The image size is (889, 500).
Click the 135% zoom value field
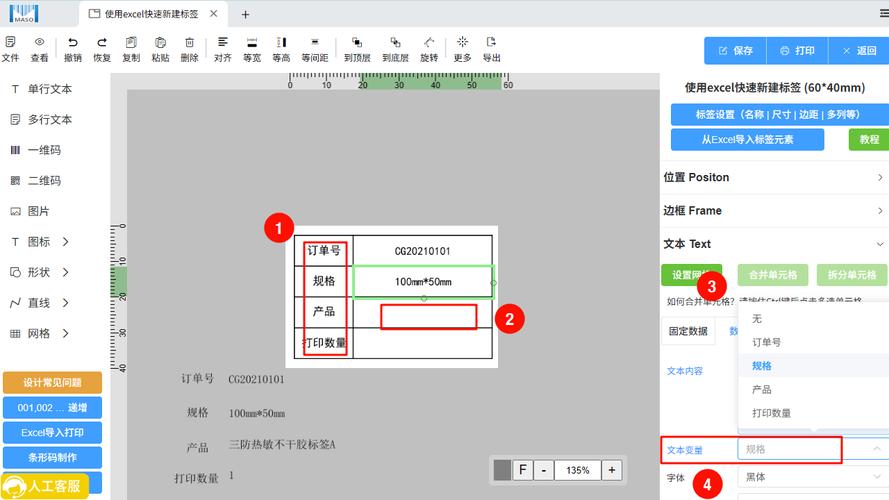coord(577,470)
